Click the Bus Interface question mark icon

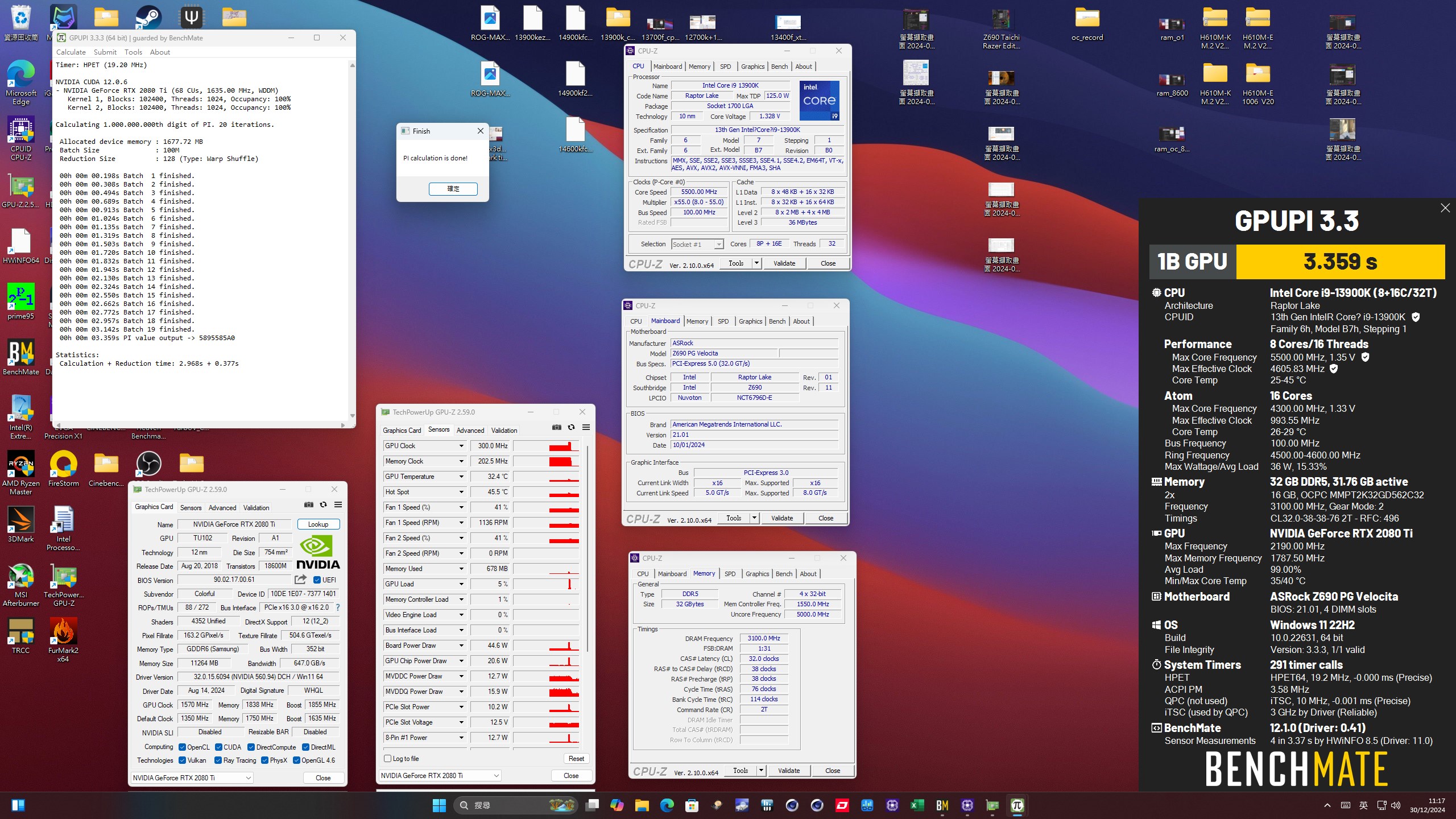(x=338, y=607)
